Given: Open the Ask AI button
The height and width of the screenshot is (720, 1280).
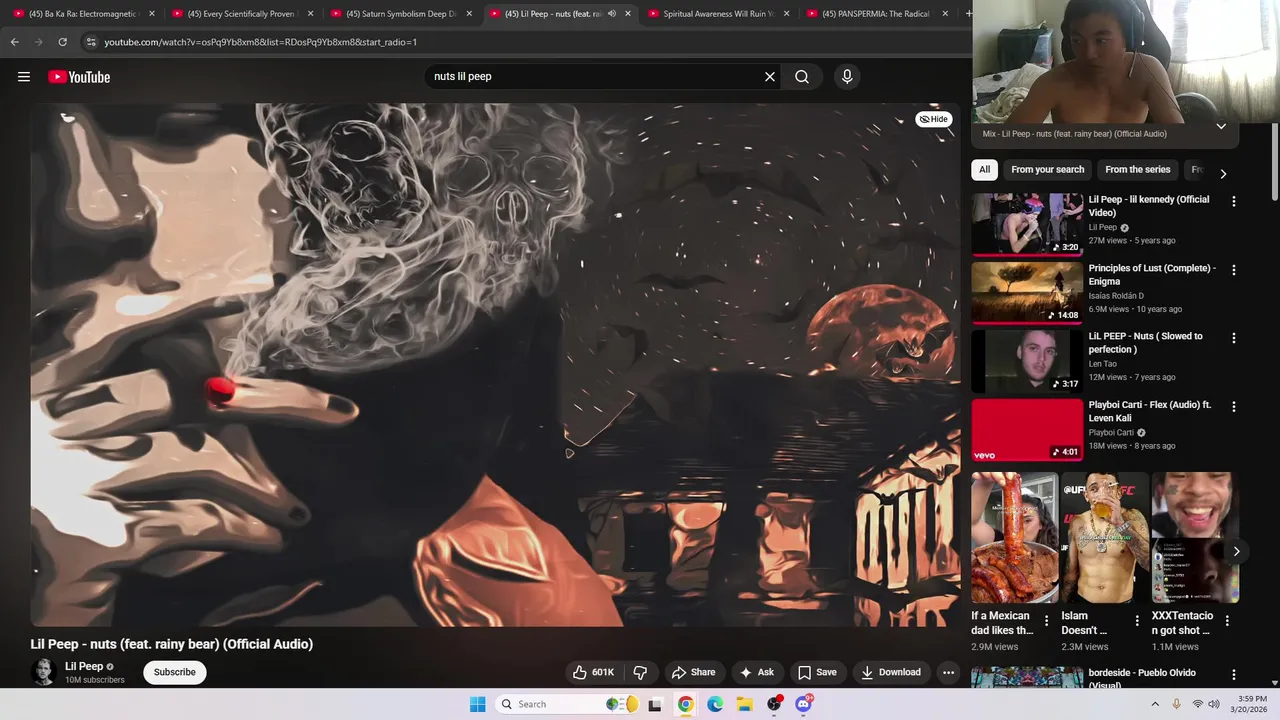Looking at the screenshot, I should pyautogui.click(x=756, y=672).
